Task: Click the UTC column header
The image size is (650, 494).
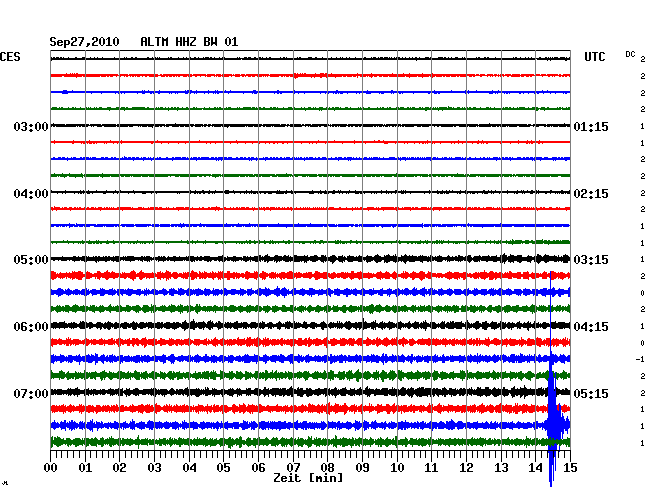Action: pyautogui.click(x=594, y=57)
